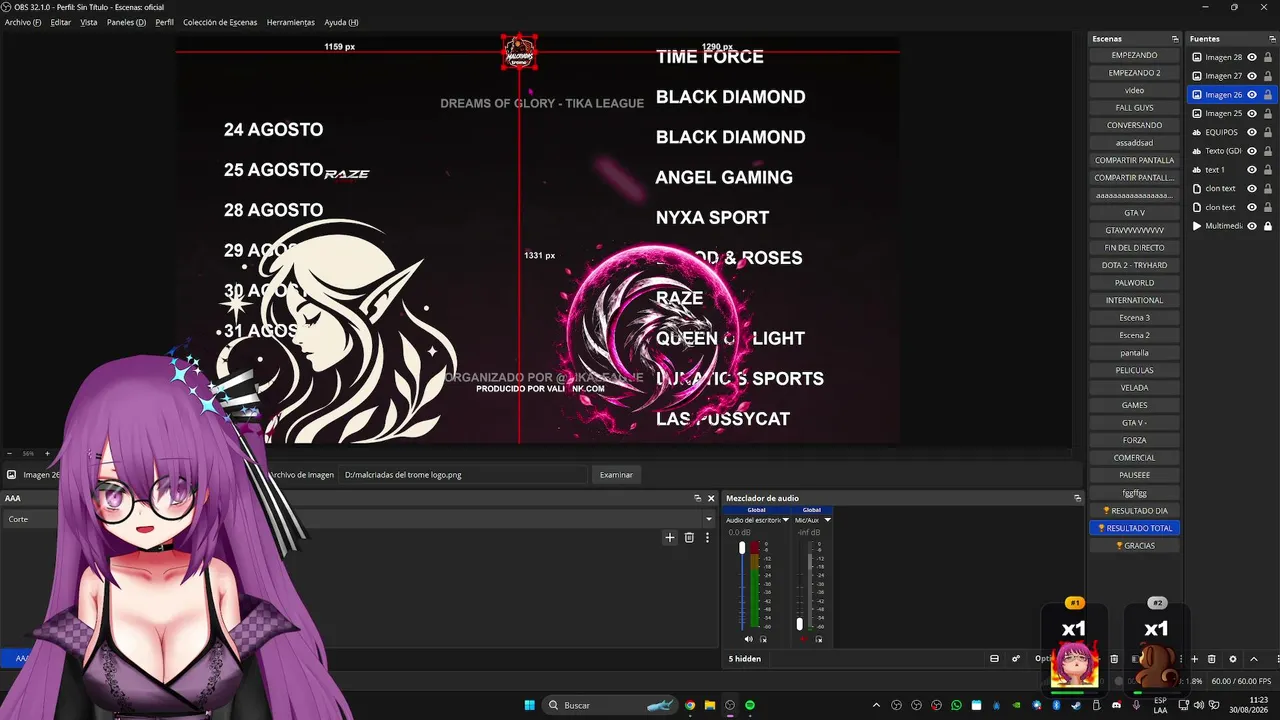
Task: Undock the Fuentes panel
Action: point(1273,39)
